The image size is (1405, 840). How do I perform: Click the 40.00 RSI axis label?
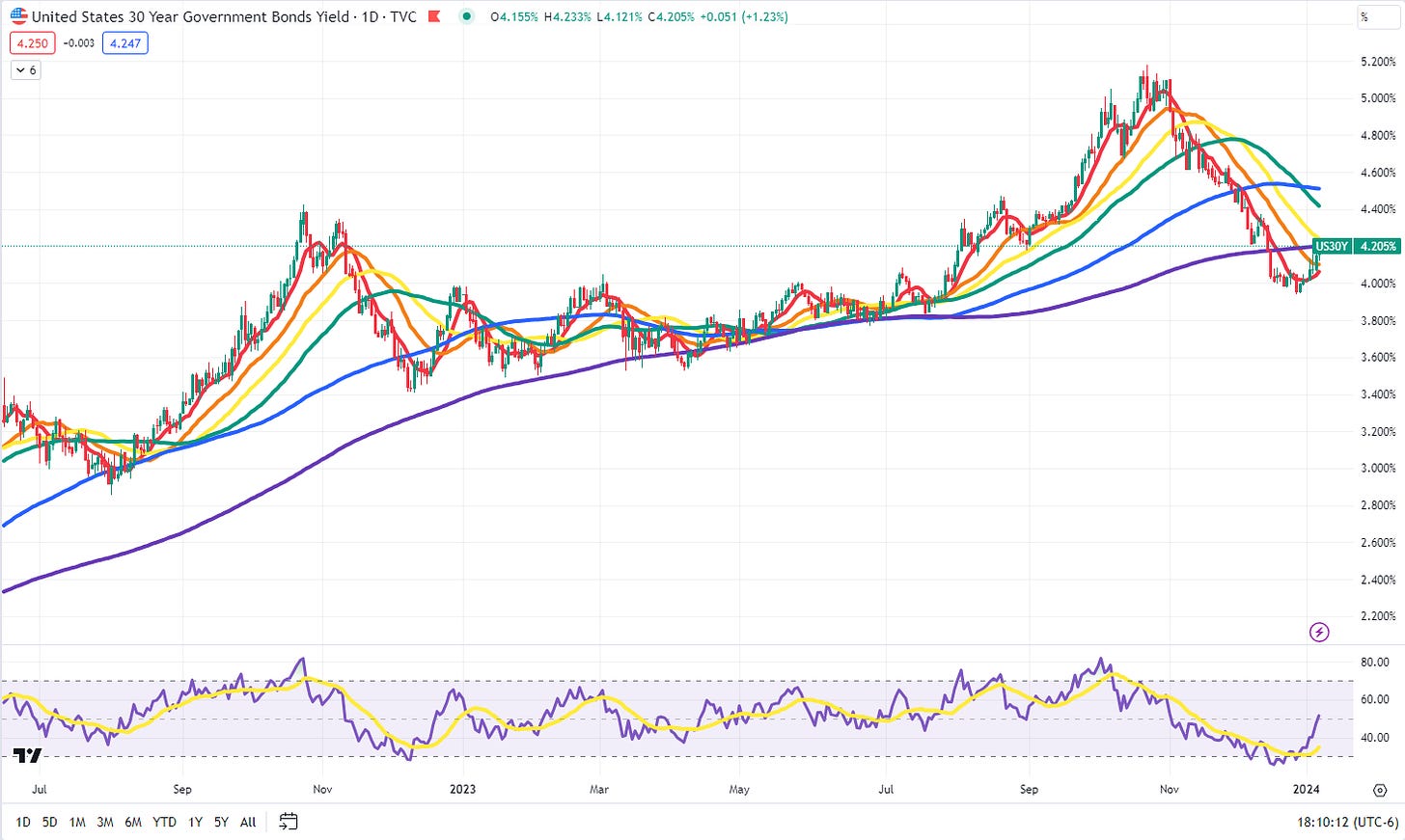[1374, 738]
